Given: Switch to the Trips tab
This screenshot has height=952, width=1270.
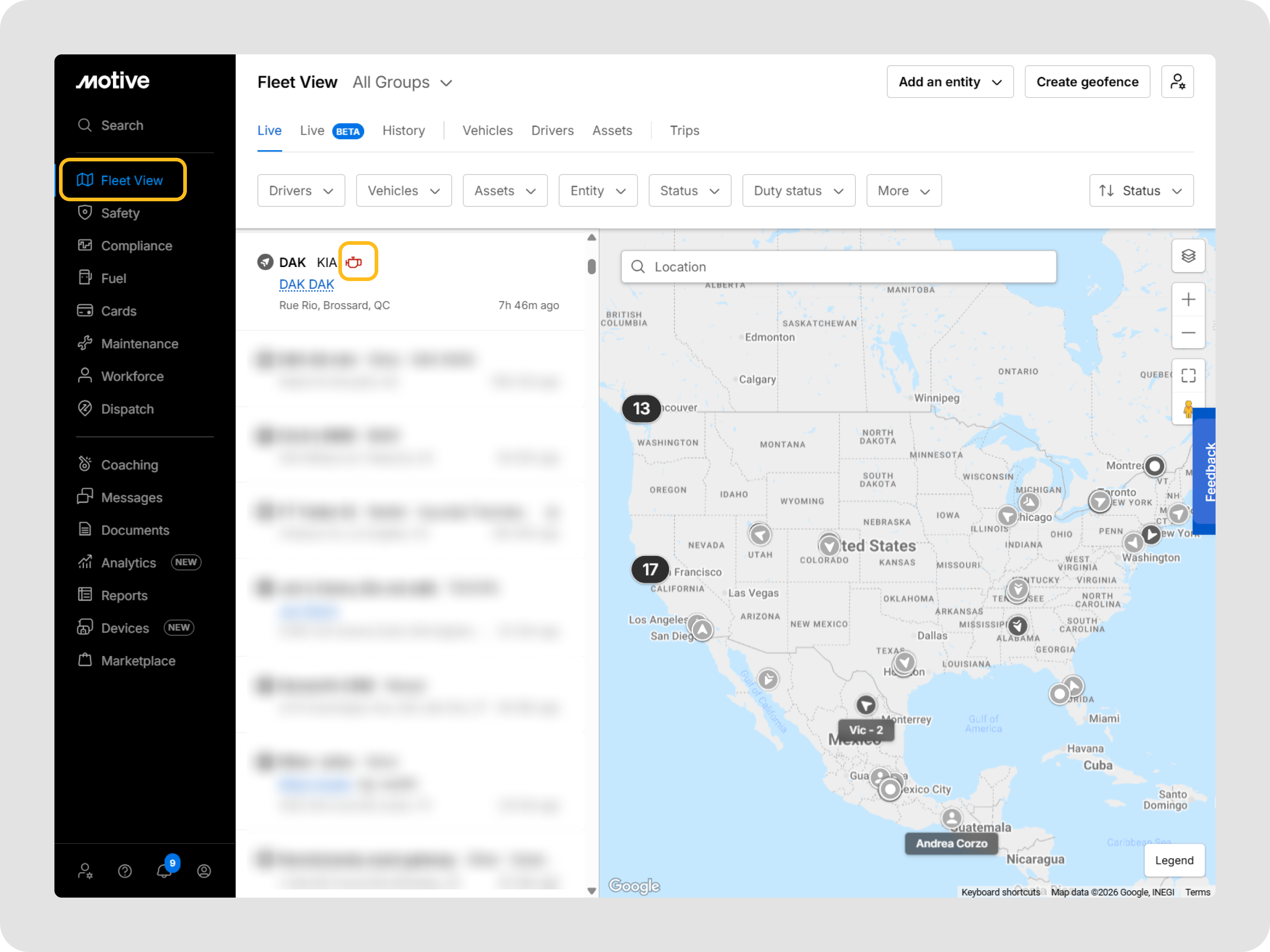Looking at the screenshot, I should tap(684, 131).
